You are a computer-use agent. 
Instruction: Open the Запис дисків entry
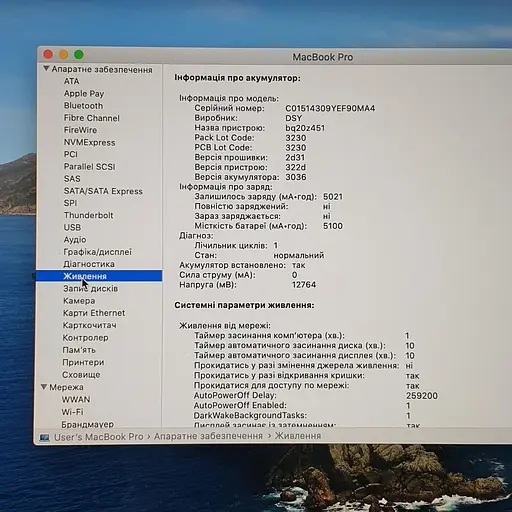90,288
